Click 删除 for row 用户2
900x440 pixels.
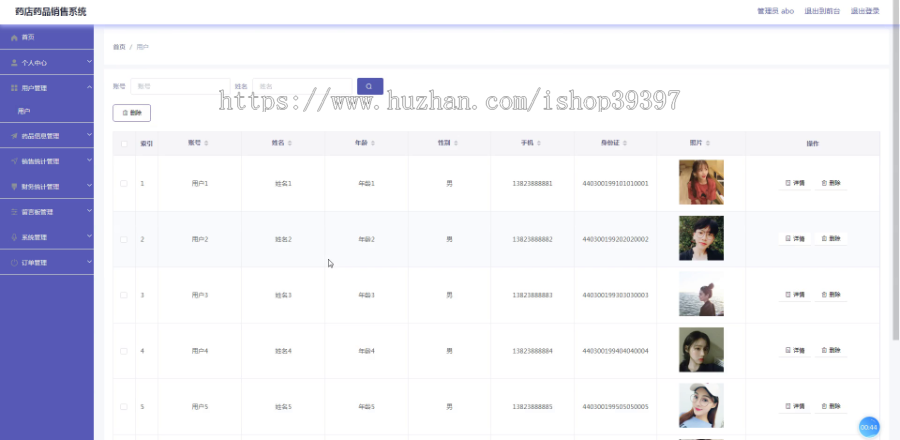[831, 239]
